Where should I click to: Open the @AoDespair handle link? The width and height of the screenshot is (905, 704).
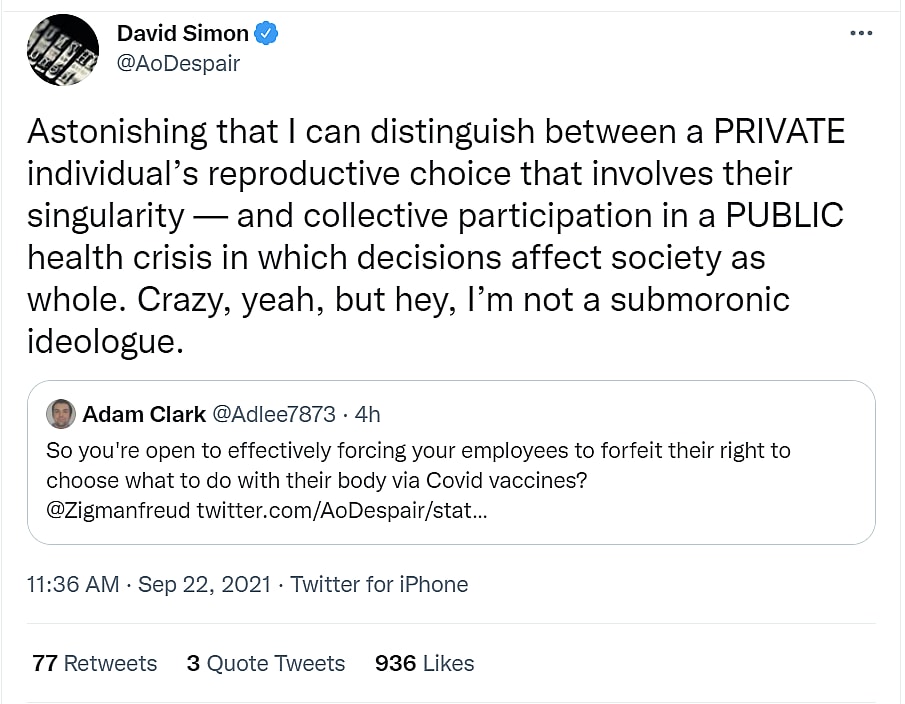point(179,63)
